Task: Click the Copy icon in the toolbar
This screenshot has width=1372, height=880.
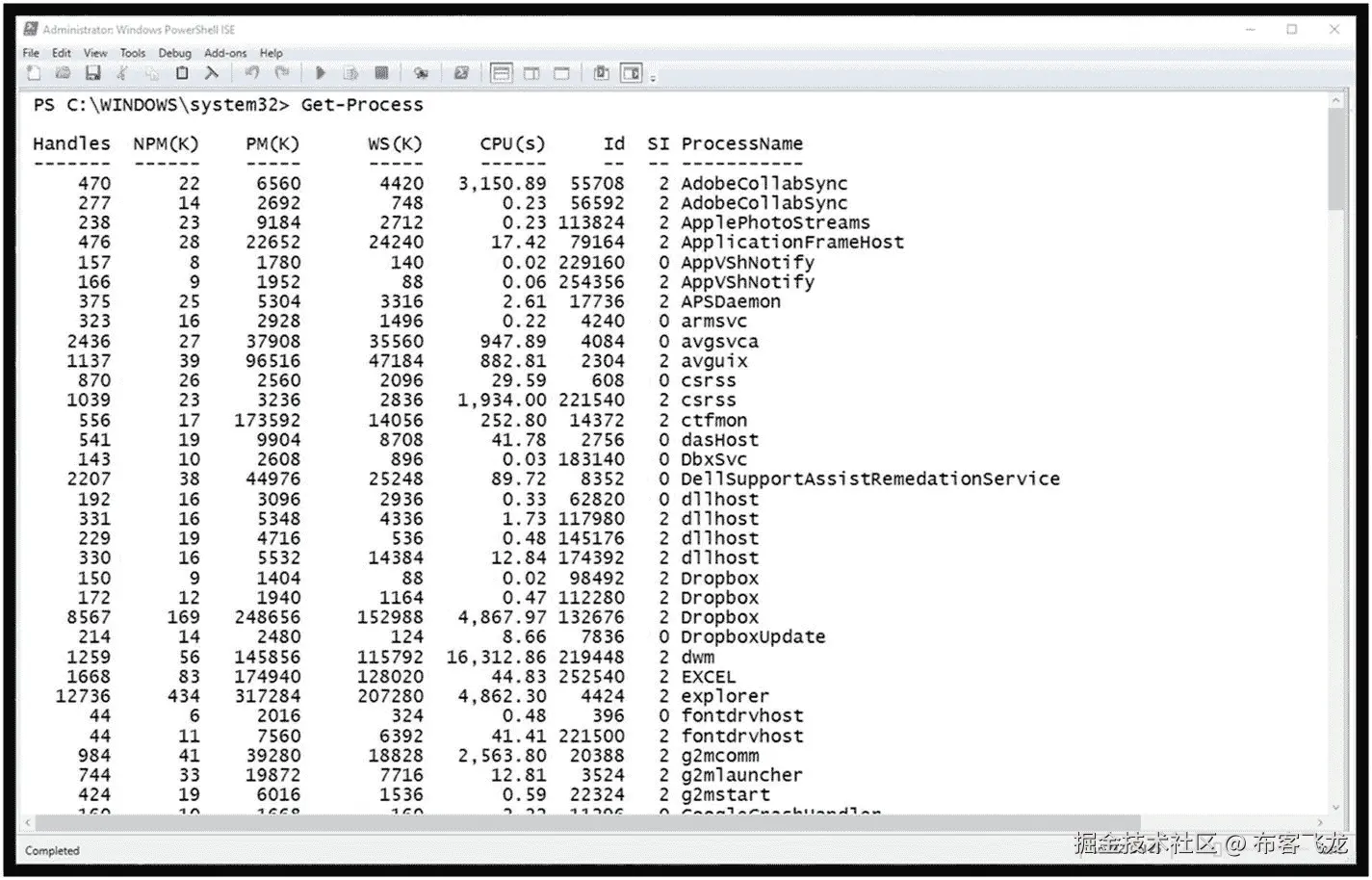Action: (152, 73)
